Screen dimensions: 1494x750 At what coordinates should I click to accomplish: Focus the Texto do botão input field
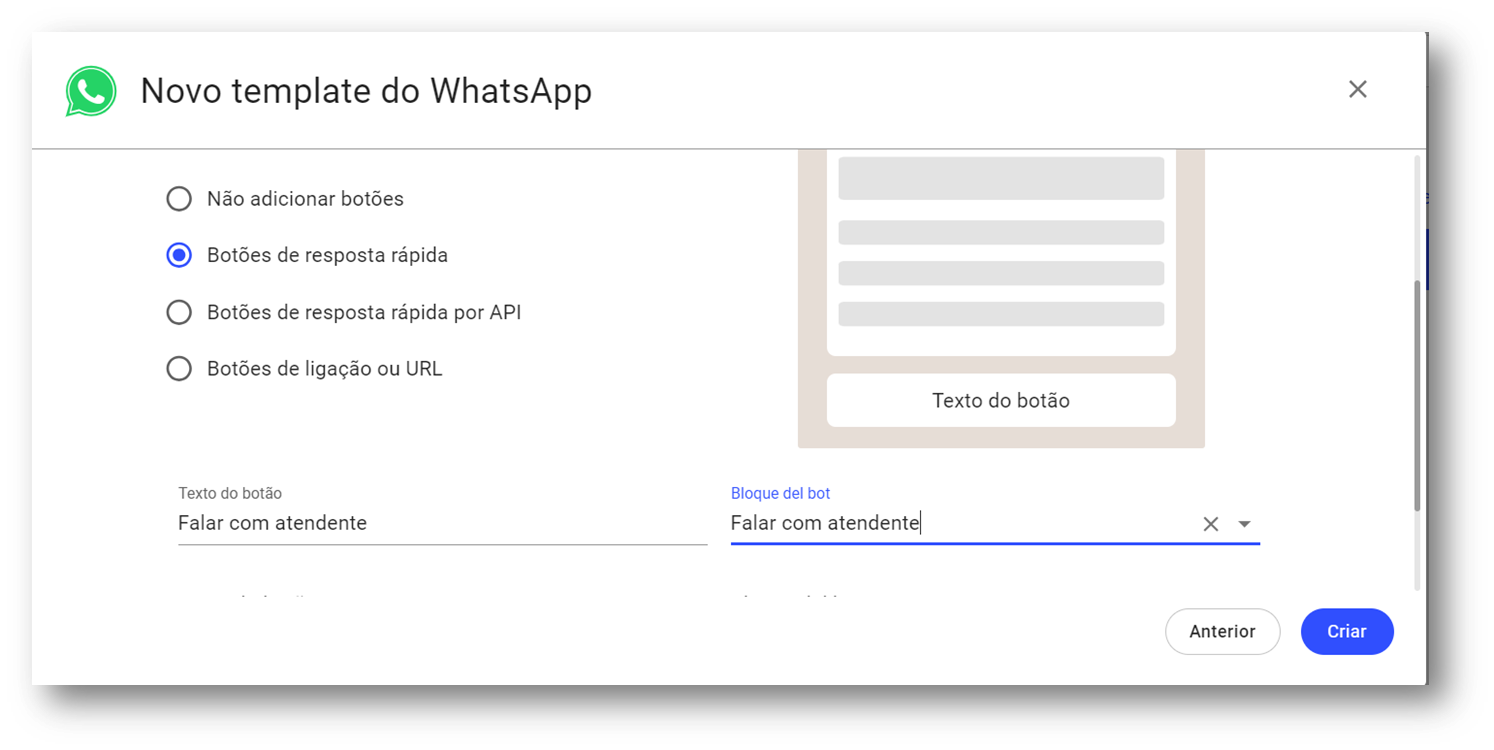click(442, 523)
